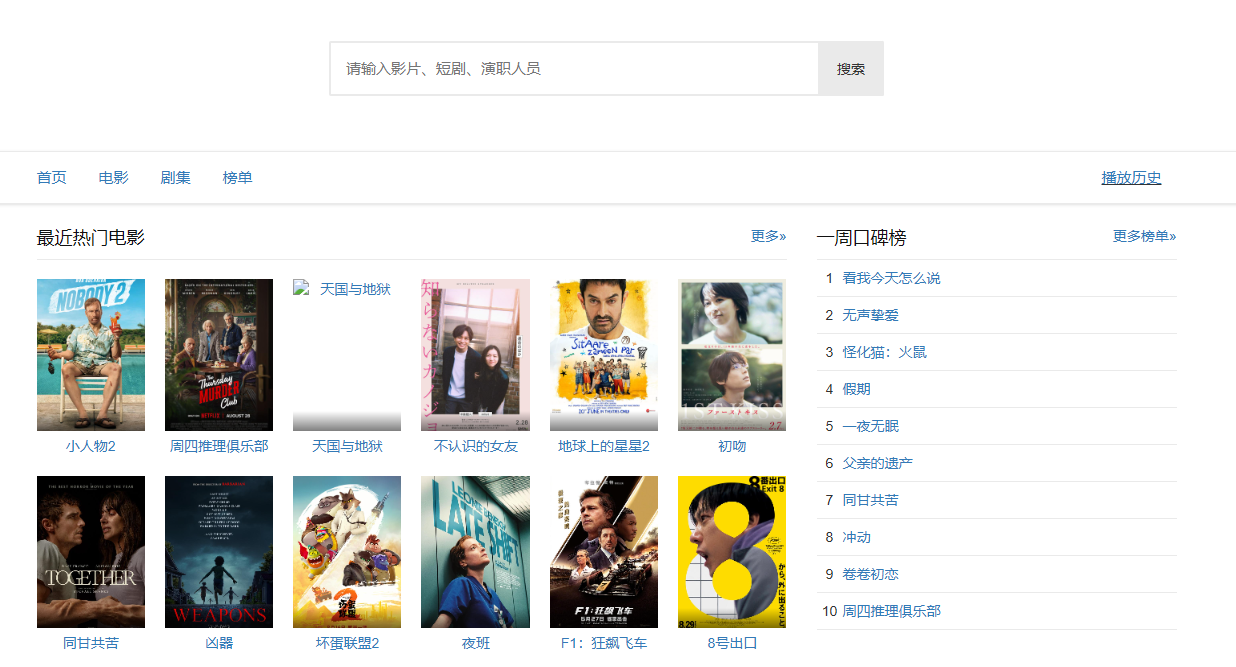Click the 坏蛋联盟2 title link
Viewport: 1236px width, 667px height.
[x=347, y=643]
